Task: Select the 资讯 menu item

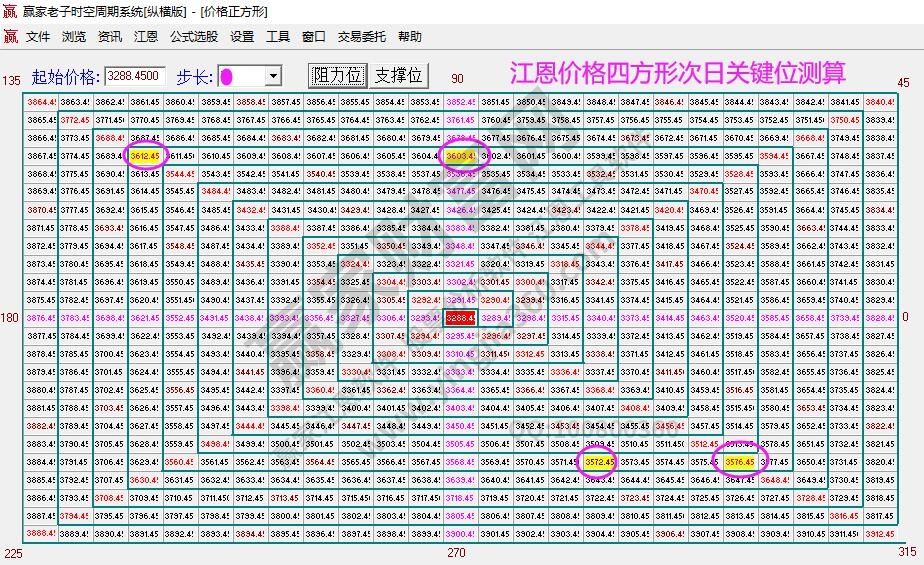Action: click(110, 37)
